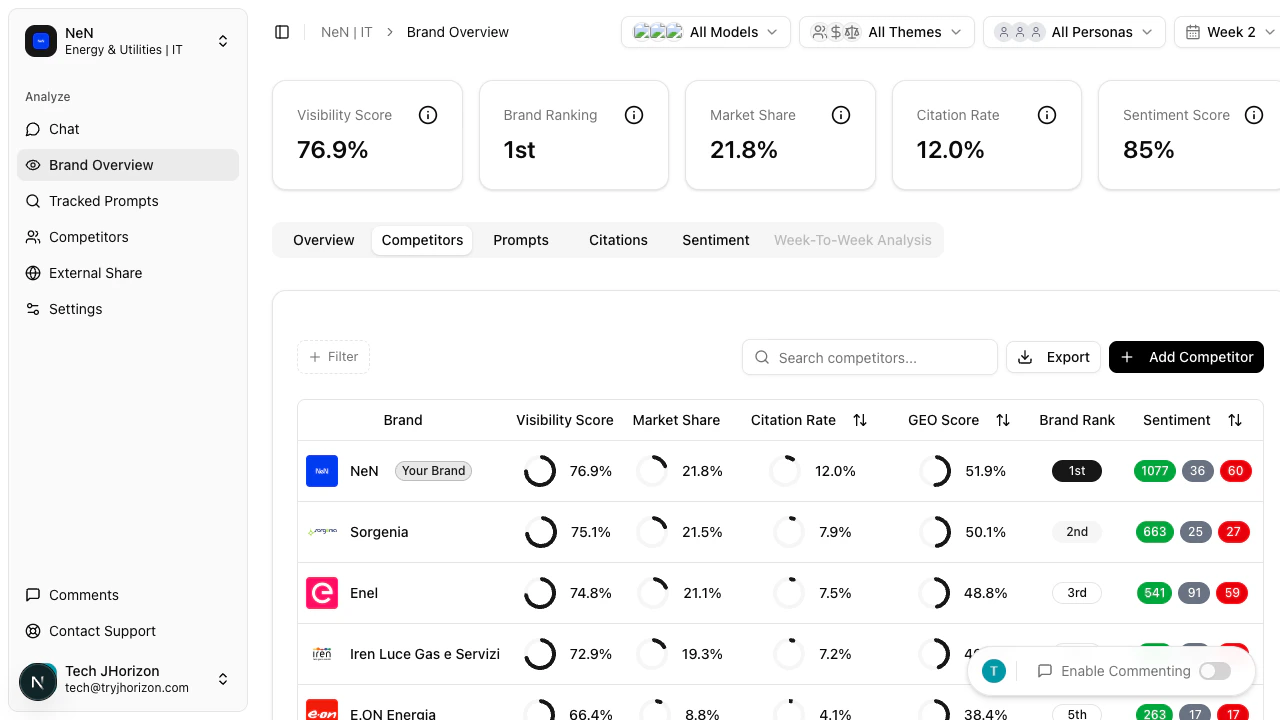Open Settings from the sidebar
The image size is (1280, 720).
tap(76, 309)
